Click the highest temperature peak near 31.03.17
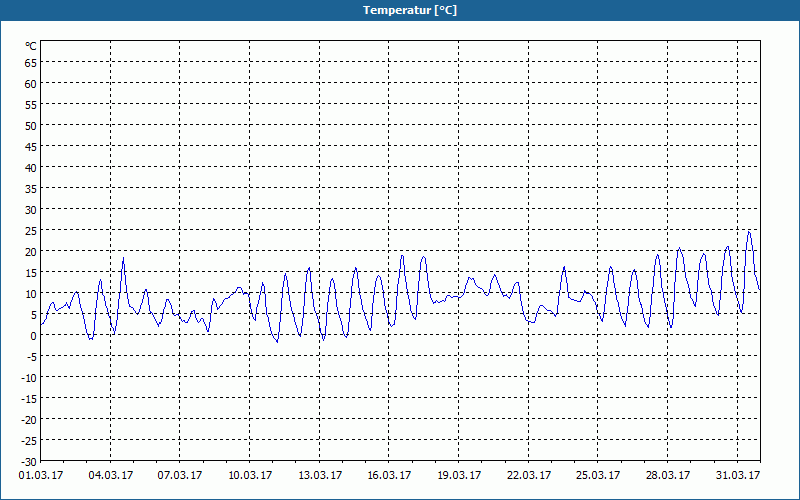 [x=749, y=232]
